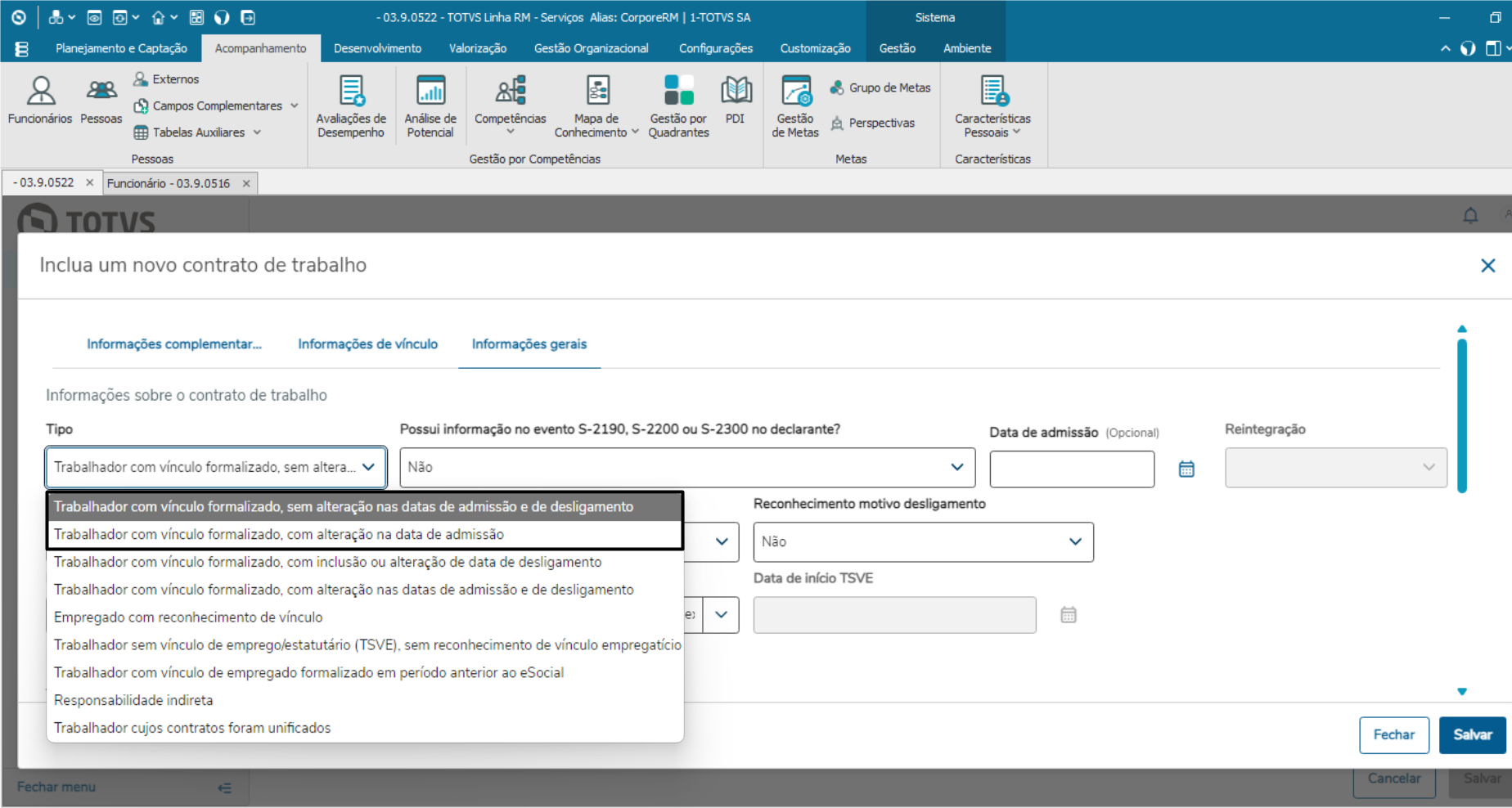
Task: Click Cancelar in the background window
Action: [x=1394, y=779]
